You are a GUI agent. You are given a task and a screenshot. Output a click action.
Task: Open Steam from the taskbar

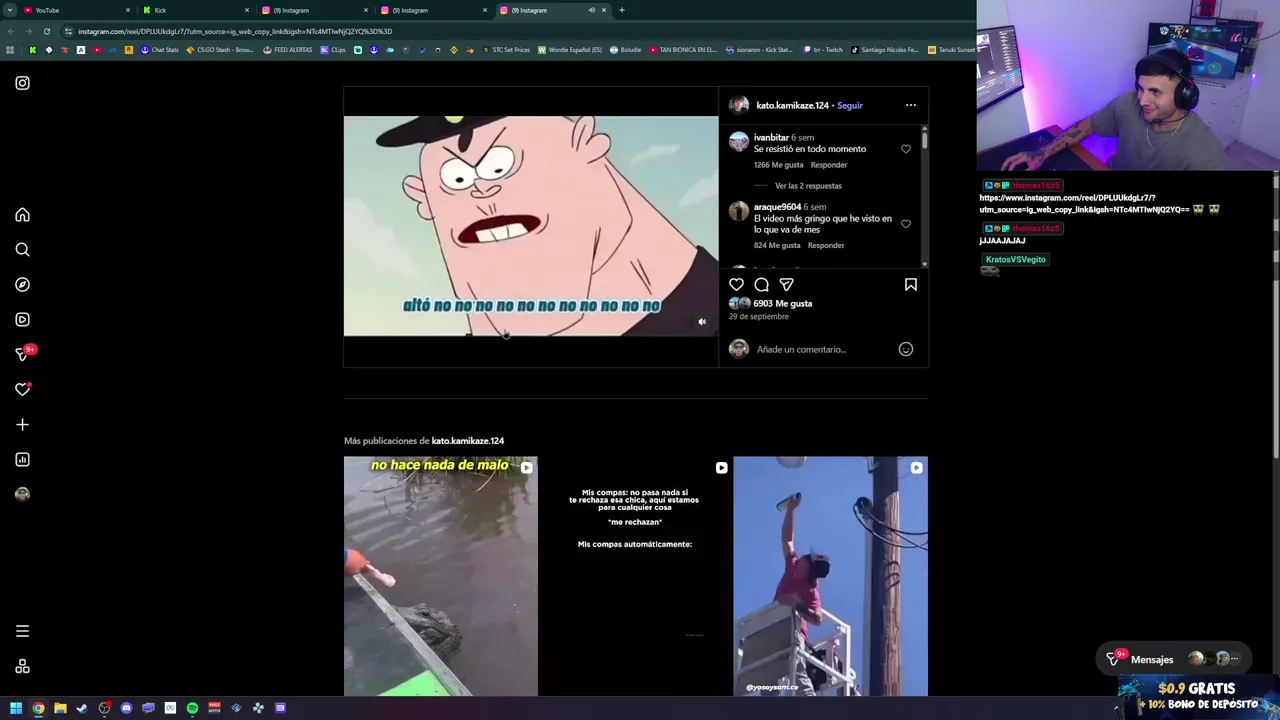tap(82, 708)
